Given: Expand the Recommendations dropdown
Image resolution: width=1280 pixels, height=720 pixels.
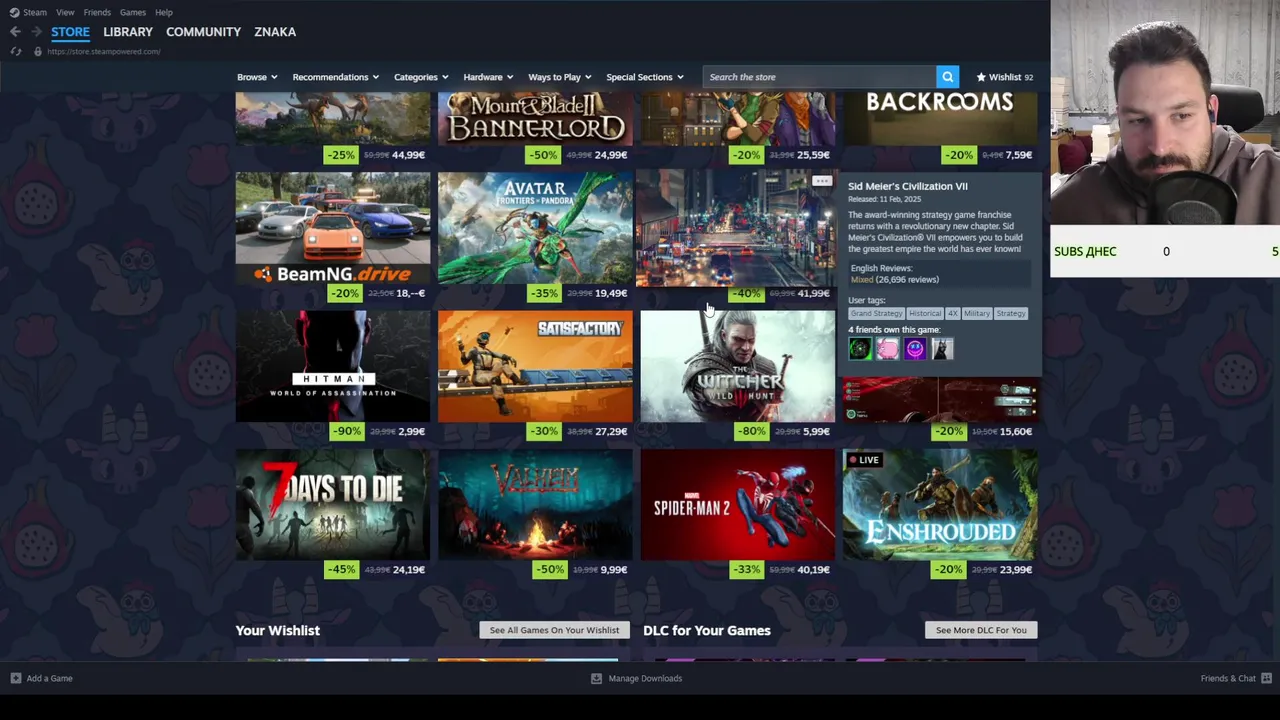Looking at the screenshot, I should (335, 77).
